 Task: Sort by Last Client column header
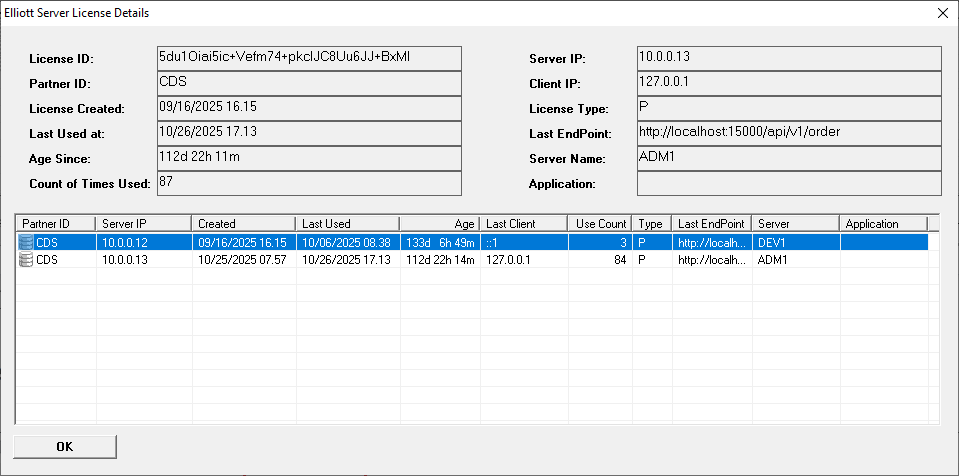pyautogui.click(x=523, y=224)
